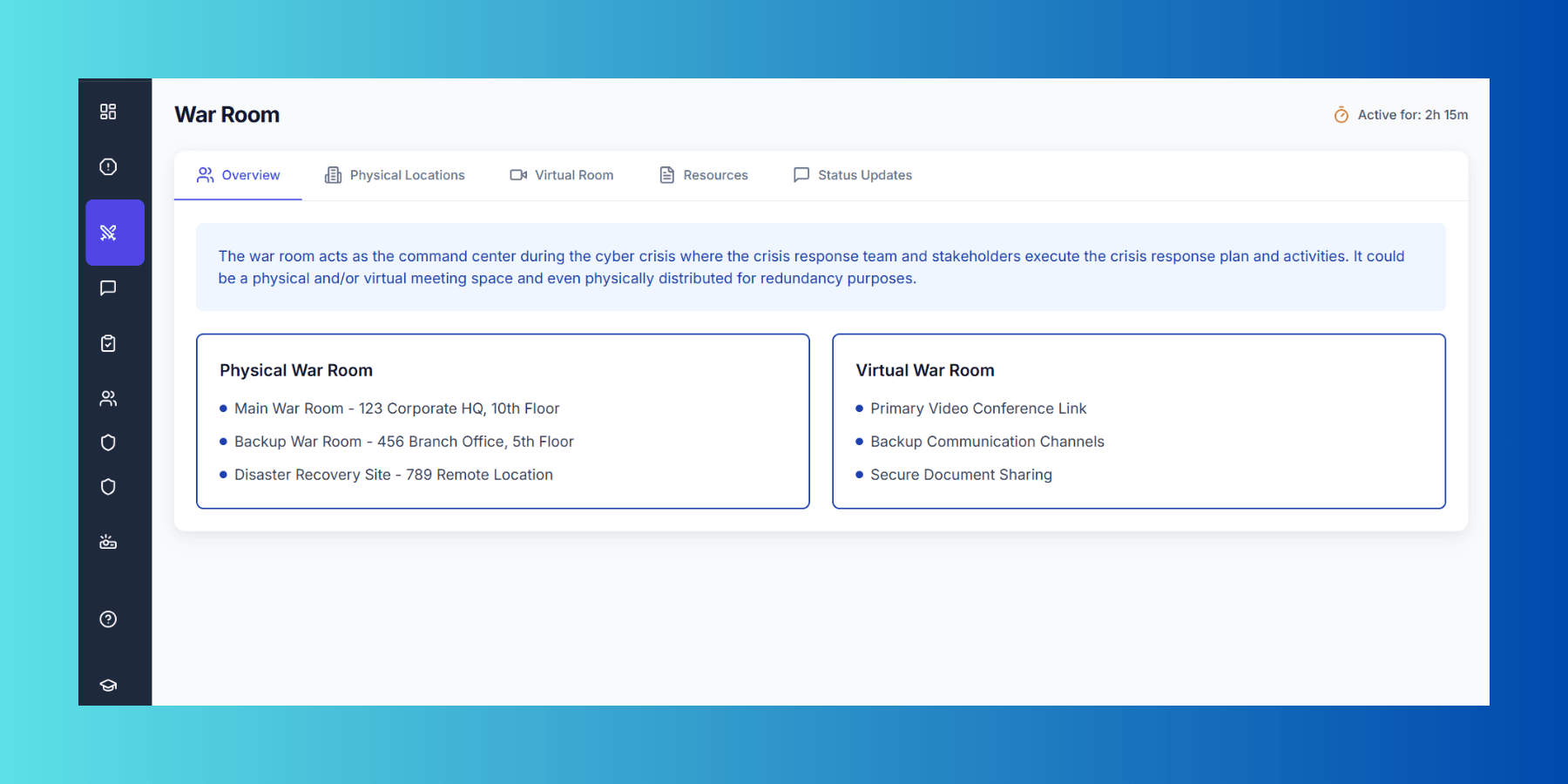The image size is (1568, 784).
Task: Click the siren alarm sidebar icon
Action: pos(108,542)
